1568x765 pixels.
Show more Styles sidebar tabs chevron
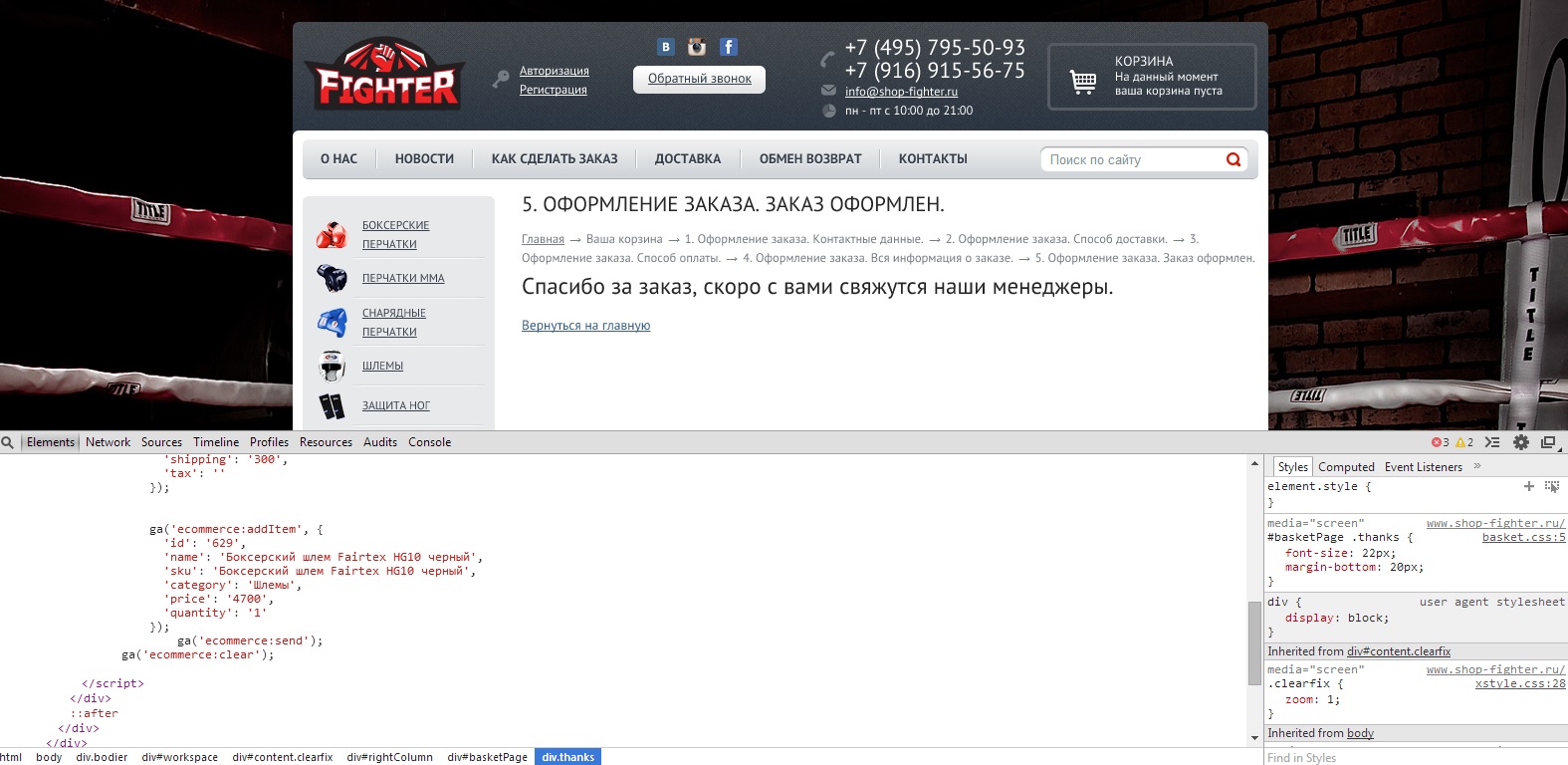tap(1477, 466)
